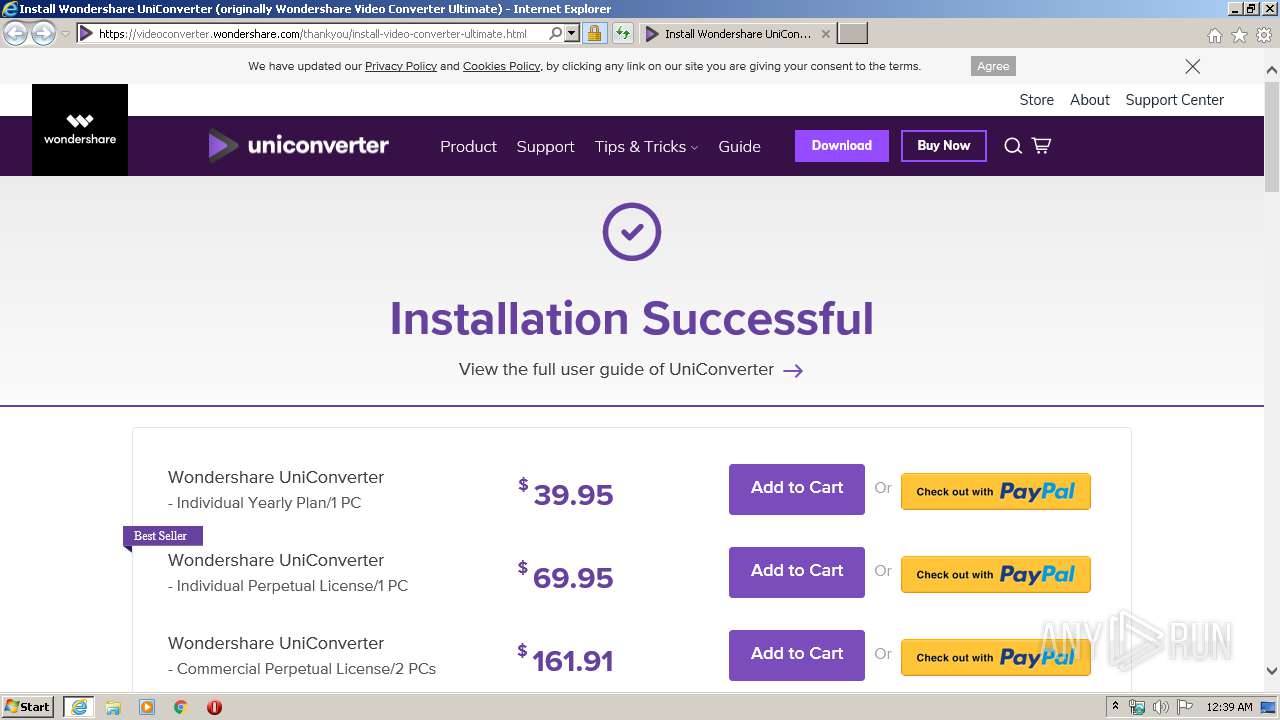The image size is (1280, 720).
Task: Open the address bar search magnifier
Action: 556,34
